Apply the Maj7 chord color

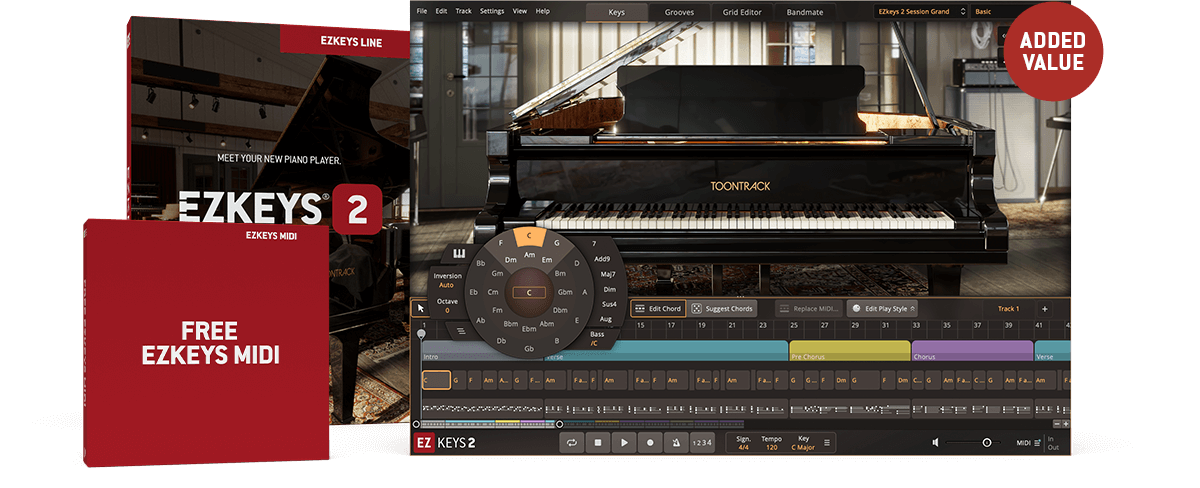point(608,274)
